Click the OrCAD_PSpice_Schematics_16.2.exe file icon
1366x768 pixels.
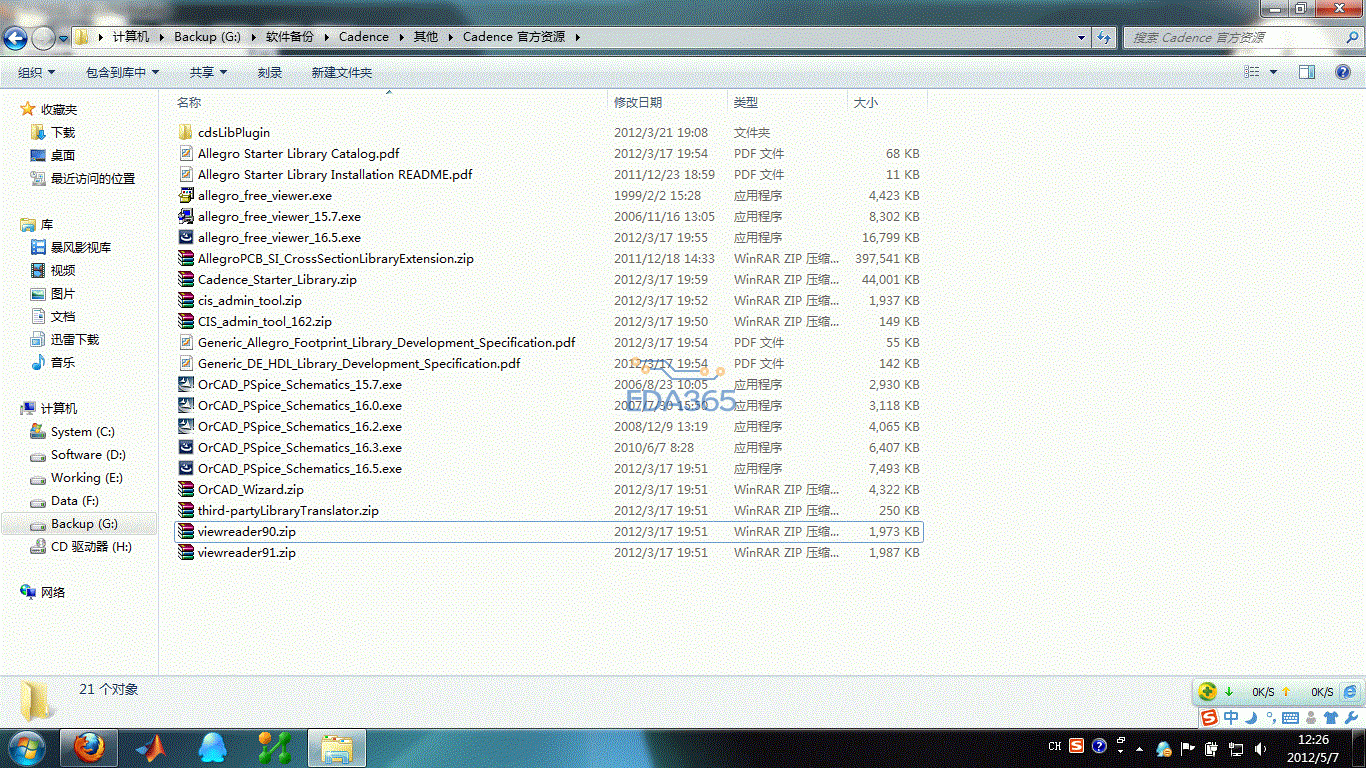185,426
